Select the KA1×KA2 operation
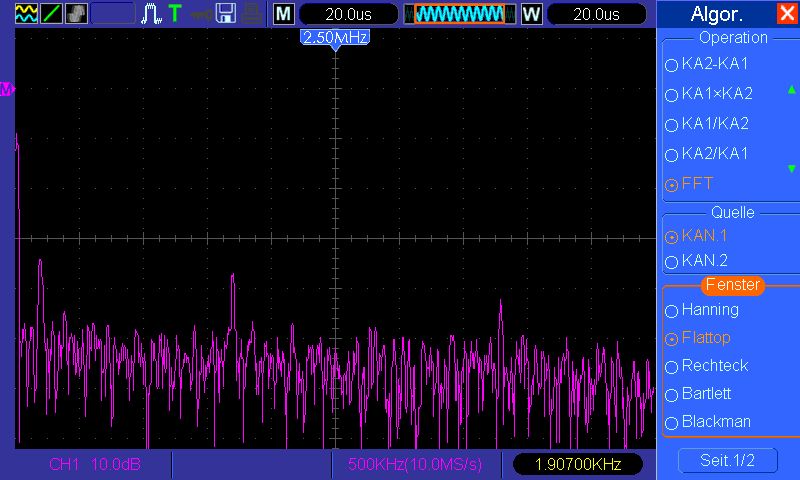 click(x=709, y=94)
